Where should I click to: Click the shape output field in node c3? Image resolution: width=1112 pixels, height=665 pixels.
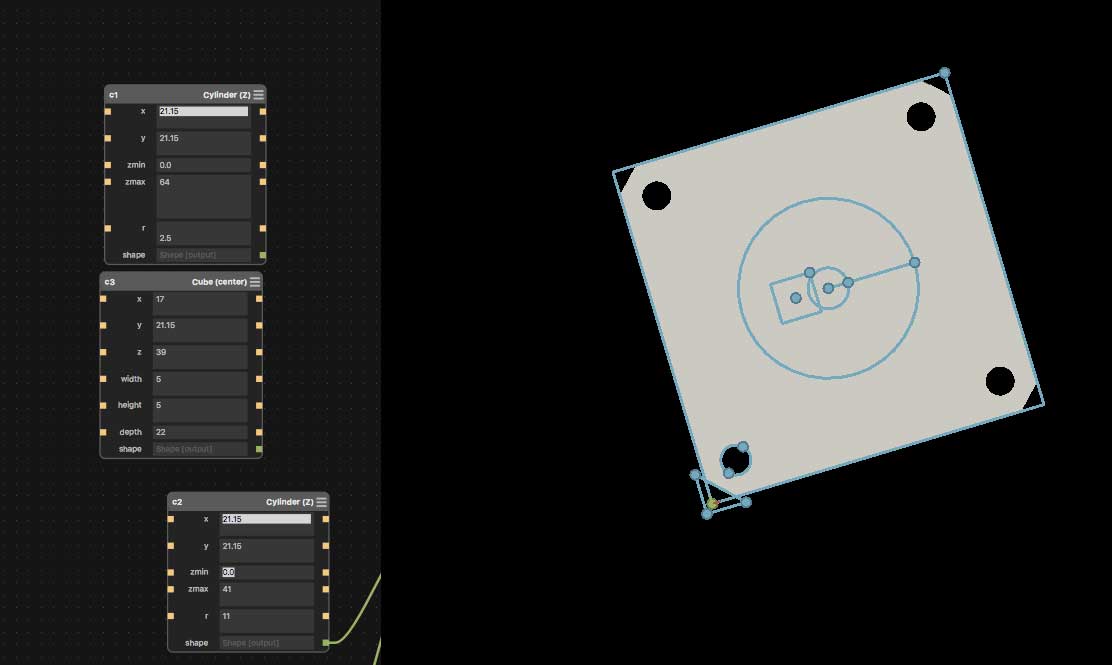click(x=200, y=449)
